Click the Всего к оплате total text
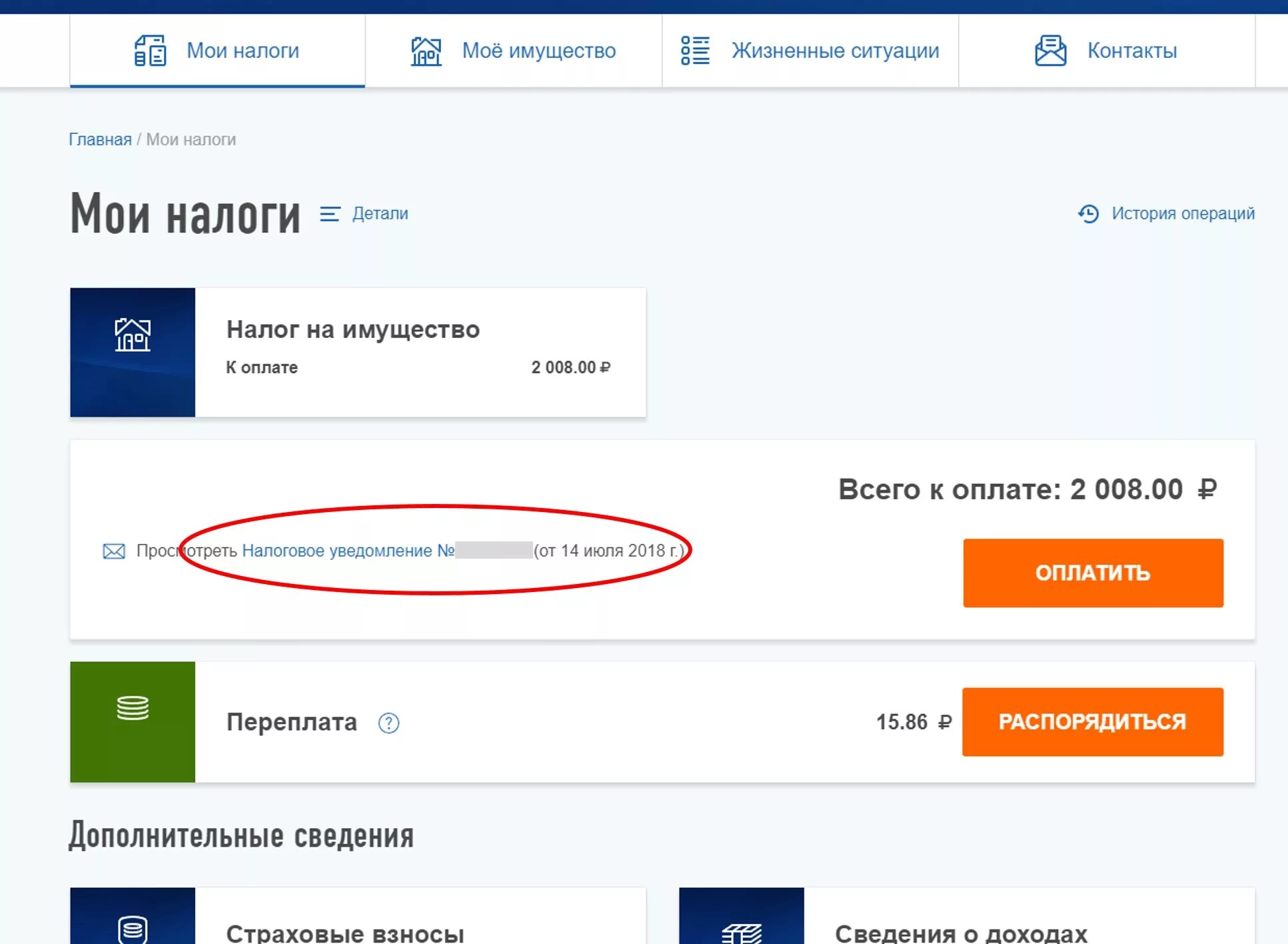 (1027, 489)
